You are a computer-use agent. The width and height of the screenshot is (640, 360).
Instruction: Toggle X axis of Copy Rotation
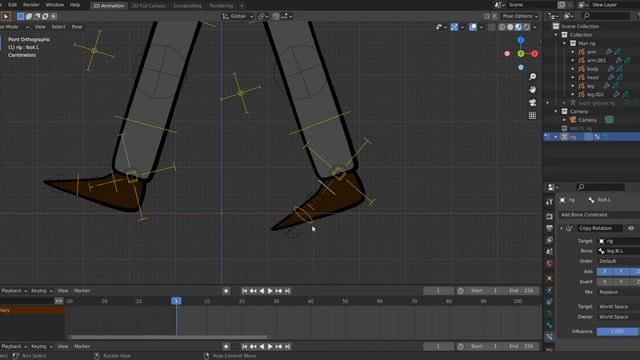pyautogui.click(x=605, y=271)
